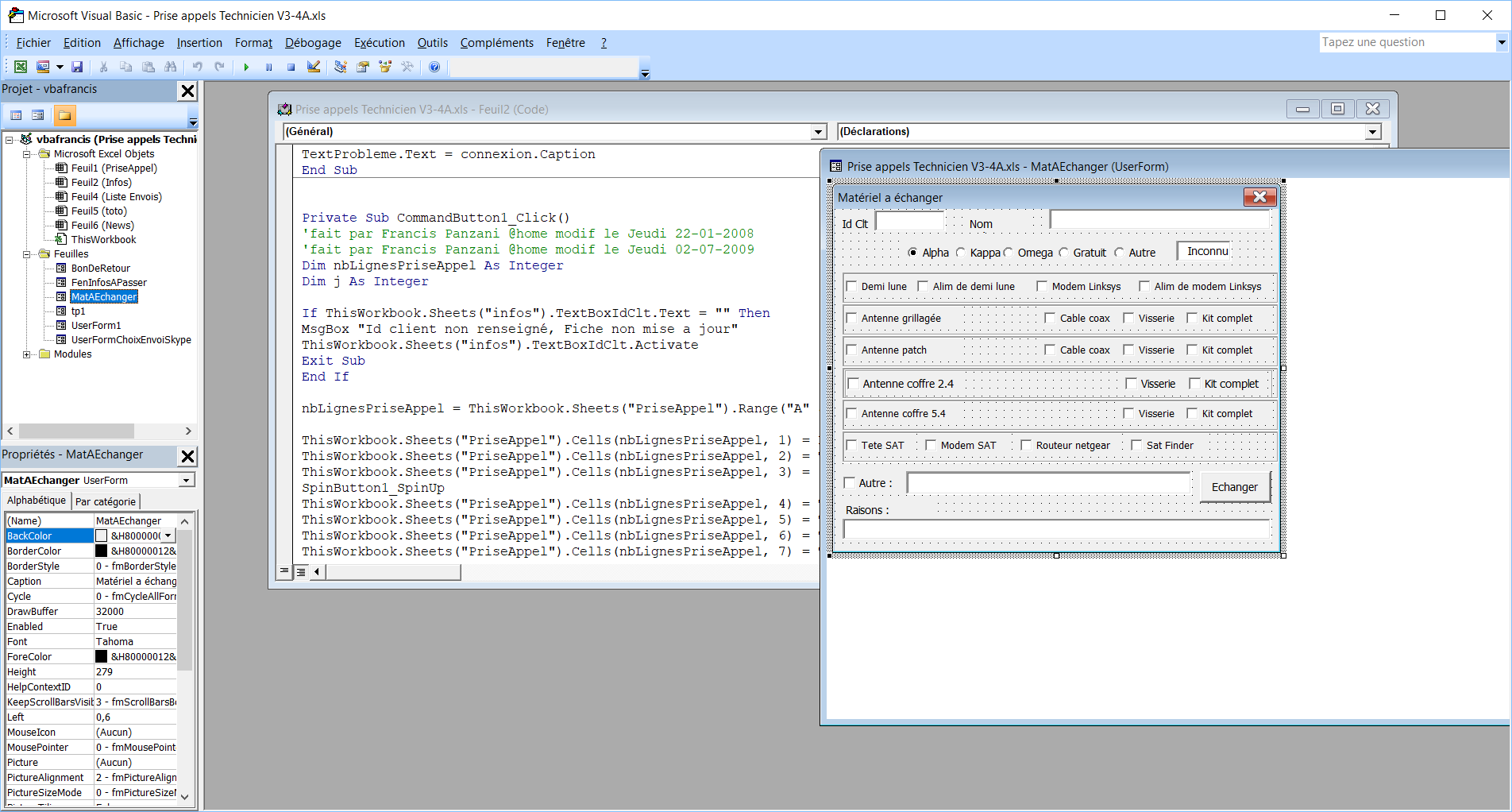Collapse the Microsoft Excel Objets folder

pos(27,154)
